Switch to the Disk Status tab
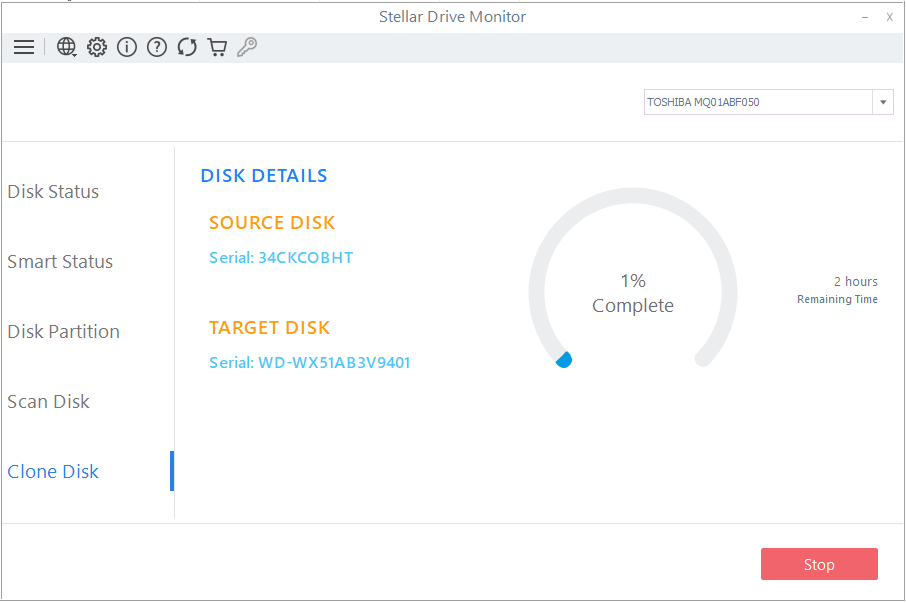 tap(53, 191)
